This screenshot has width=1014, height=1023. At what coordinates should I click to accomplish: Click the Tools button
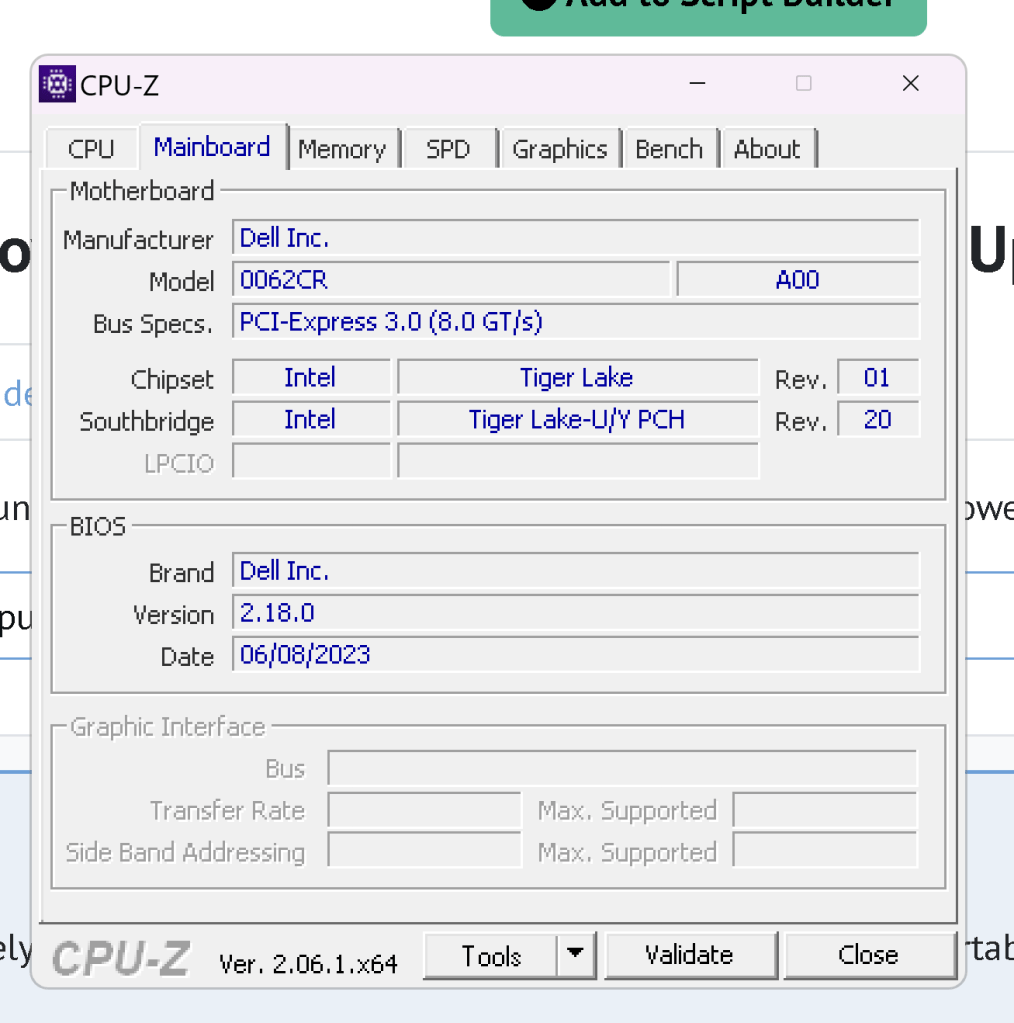[491, 956]
